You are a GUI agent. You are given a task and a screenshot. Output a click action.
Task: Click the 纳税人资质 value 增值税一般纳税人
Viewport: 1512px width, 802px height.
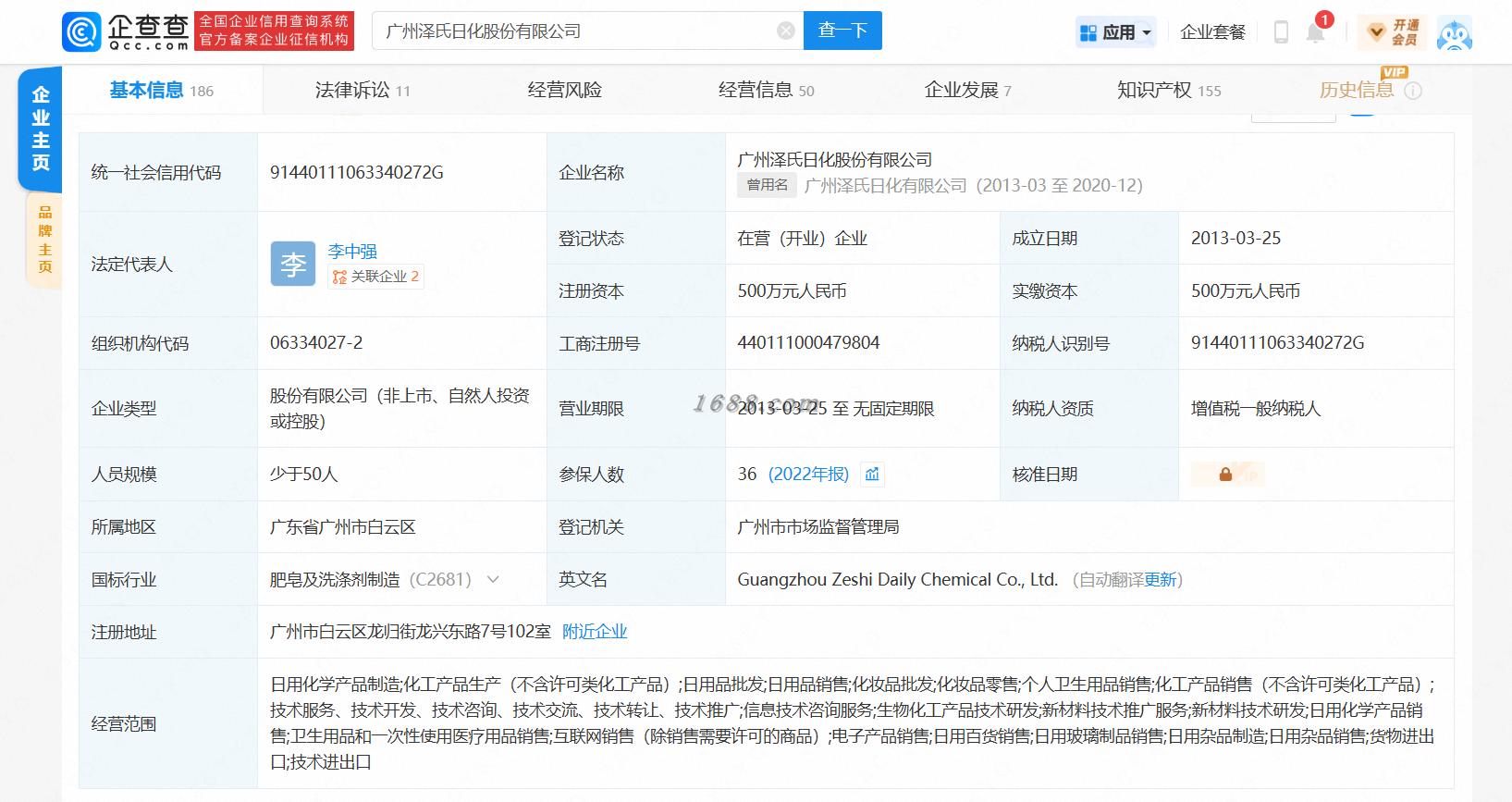[x=1256, y=409]
